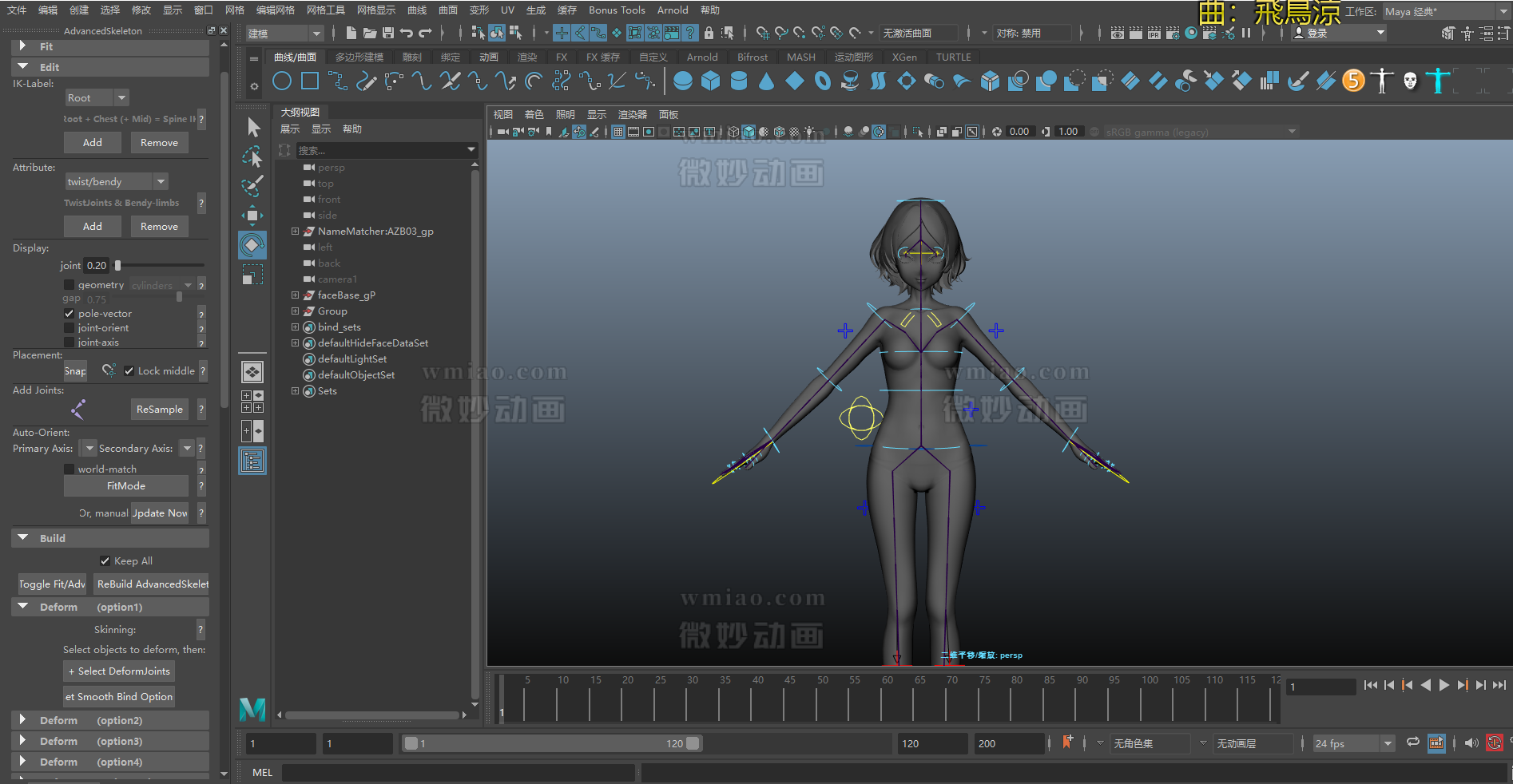Play the animation forward
Screen dimensions: 1513x784
(1444, 685)
